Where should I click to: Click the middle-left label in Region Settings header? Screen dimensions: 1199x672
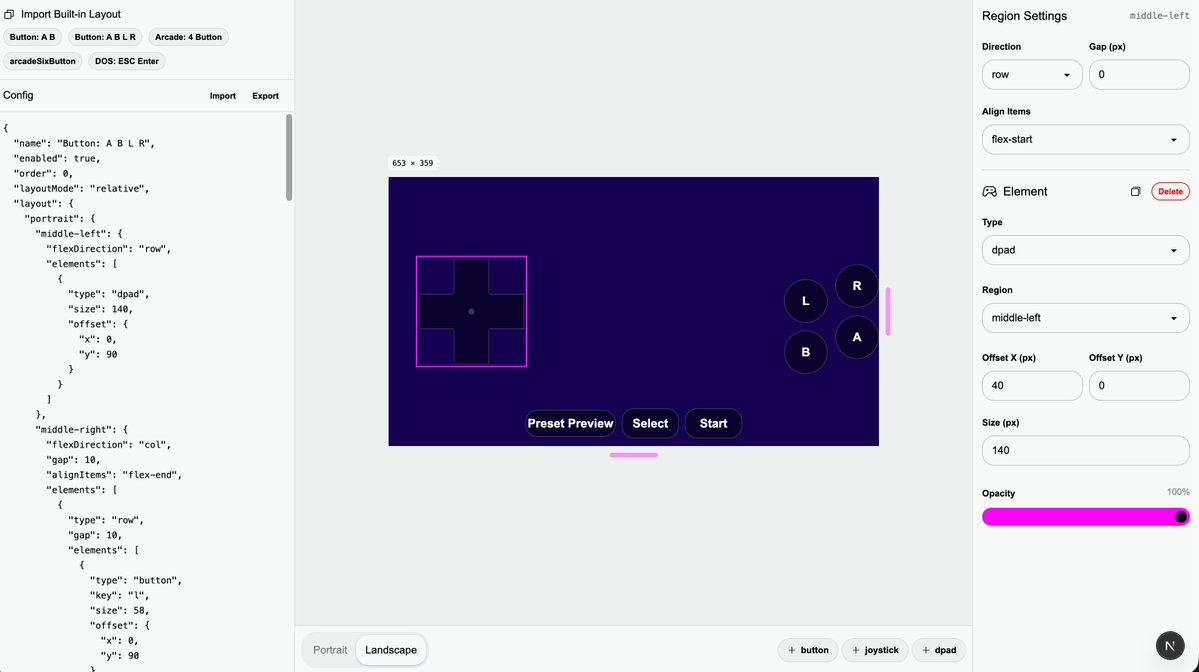(1159, 16)
